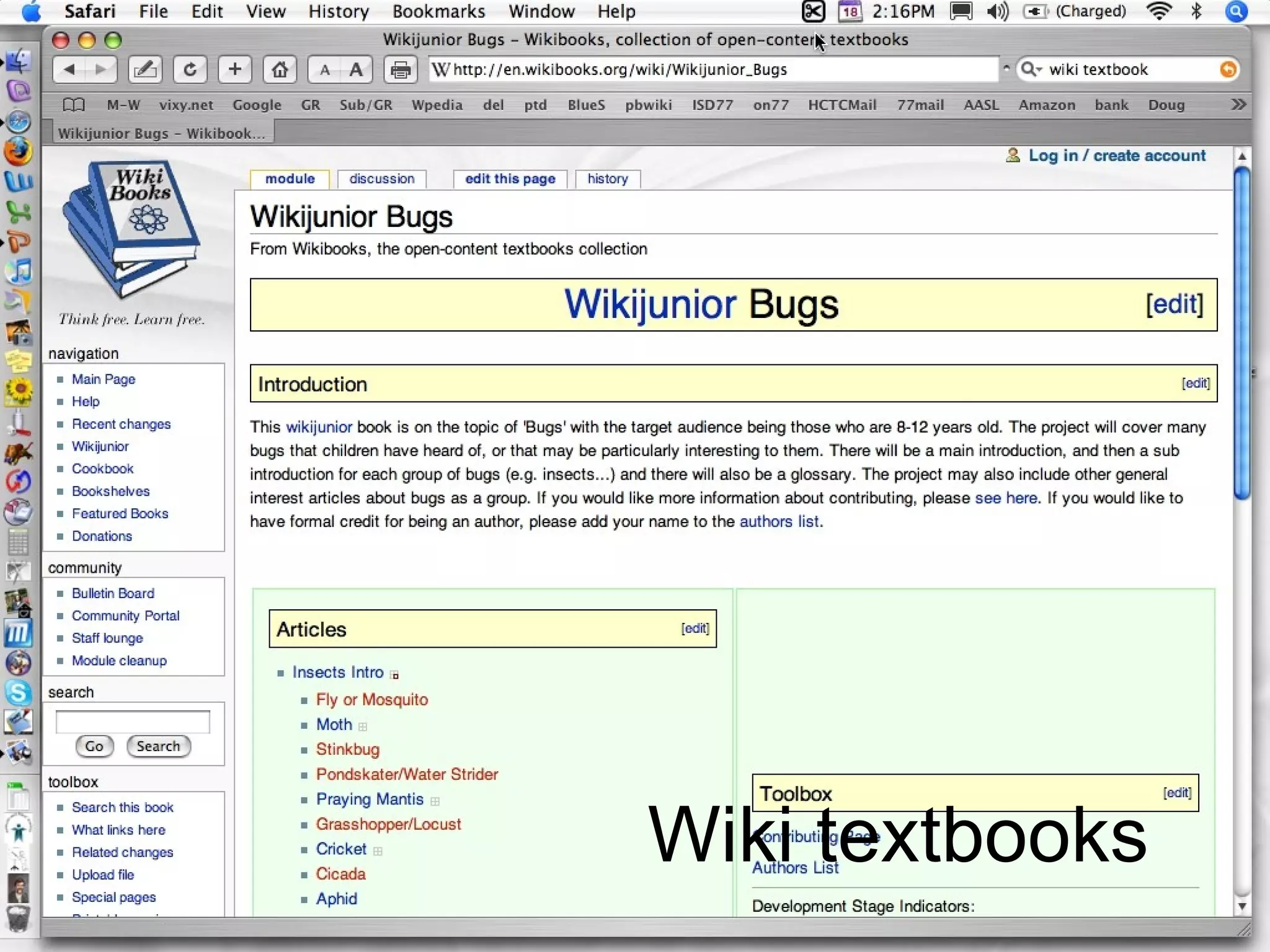Open the Fly or Mosquito article link
This screenshot has height=952, width=1270.
point(372,699)
